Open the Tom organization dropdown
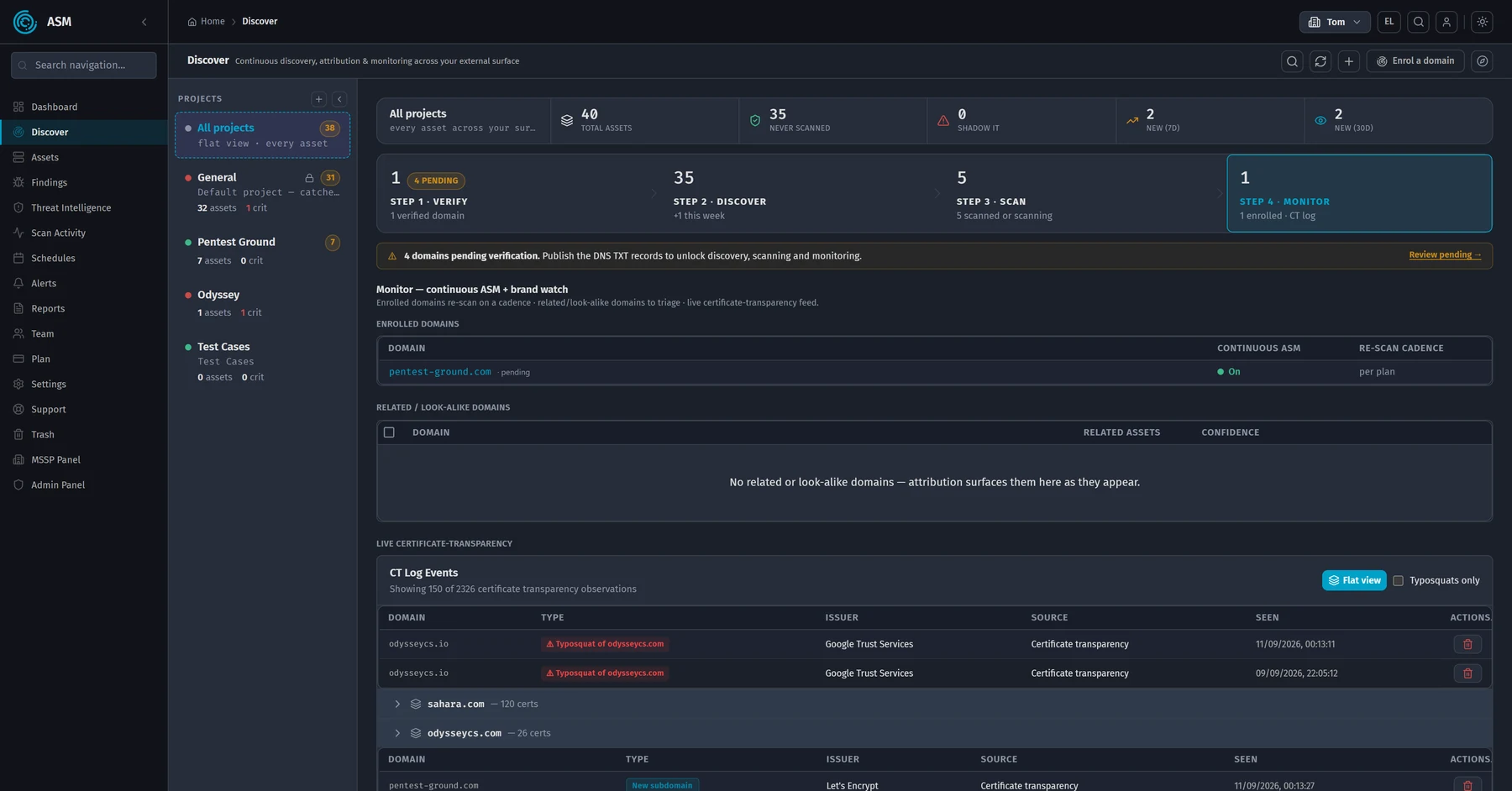 pyautogui.click(x=1335, y=22)
